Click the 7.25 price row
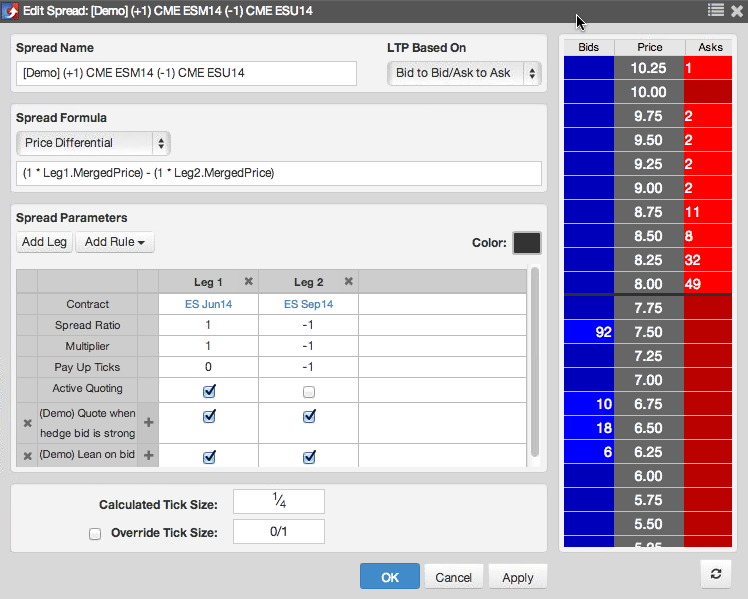748x599 pixels. tap(648, 356)
